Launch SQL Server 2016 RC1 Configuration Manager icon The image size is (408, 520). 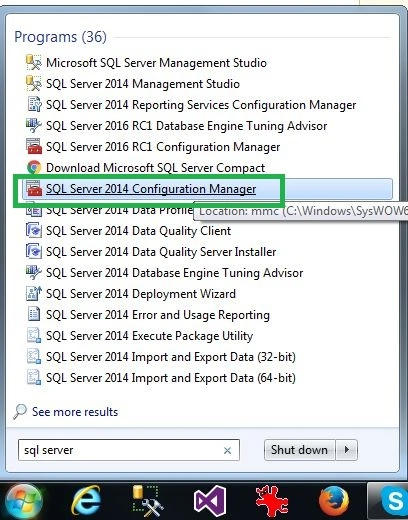pos(34,146)
